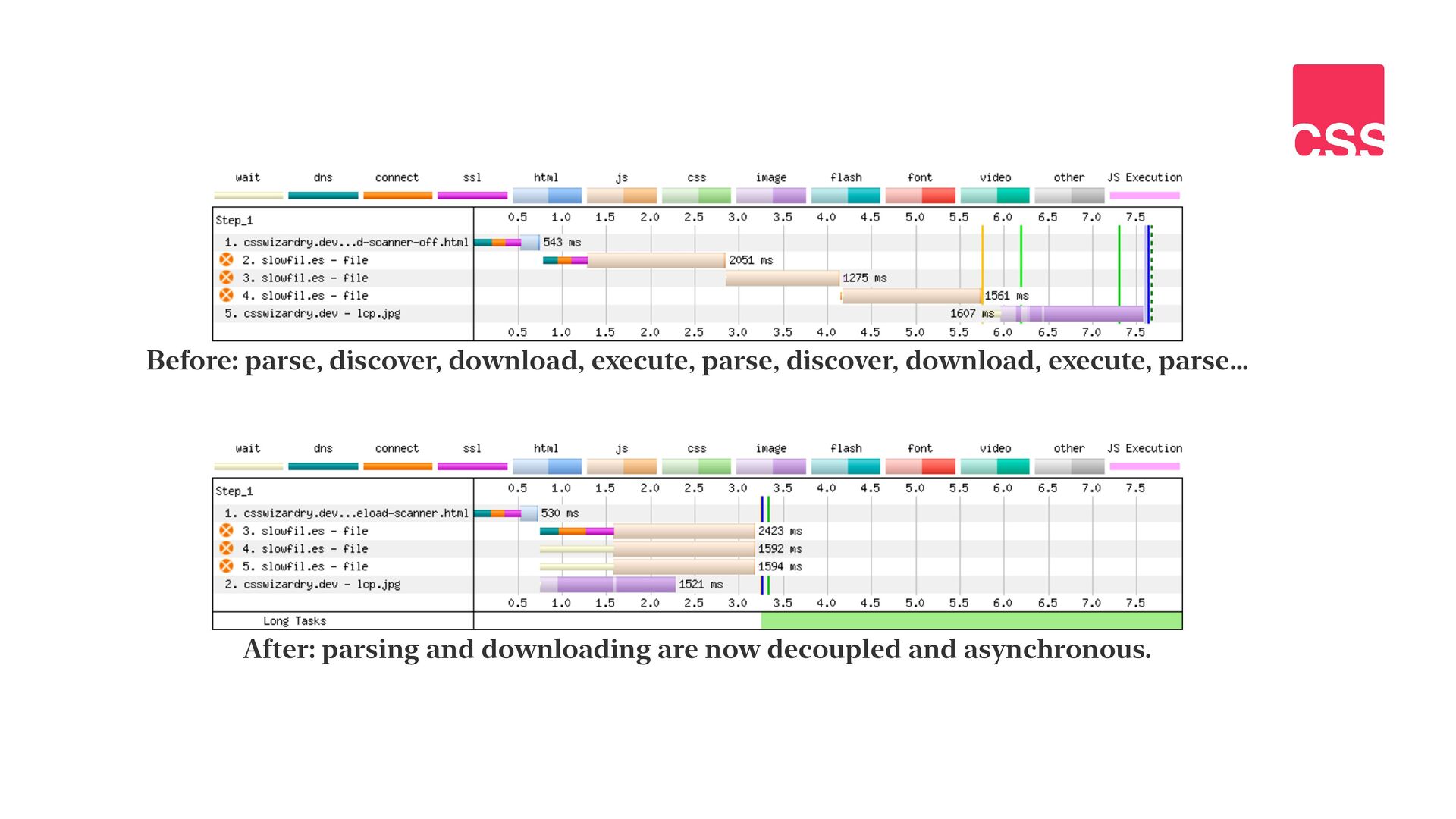
Task: Click the 'Before: parse, discover, download' caption
Action: click(x=697, y=361)
